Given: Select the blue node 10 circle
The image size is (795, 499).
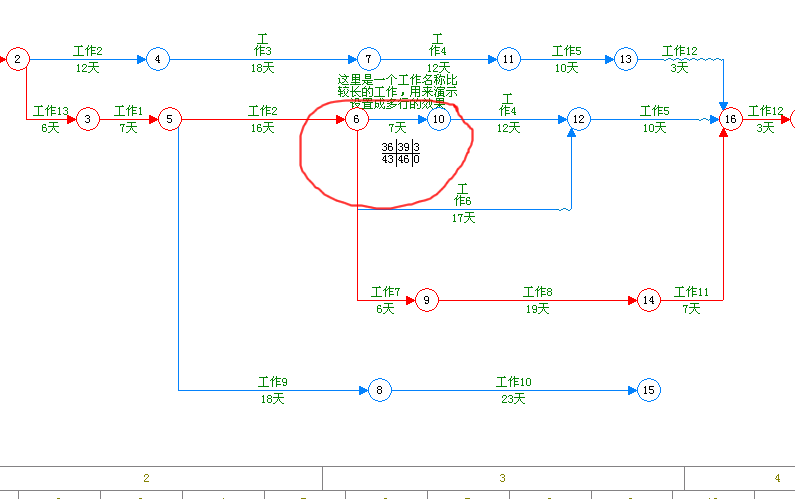Looking at the screenshot, I should [439, 119].
